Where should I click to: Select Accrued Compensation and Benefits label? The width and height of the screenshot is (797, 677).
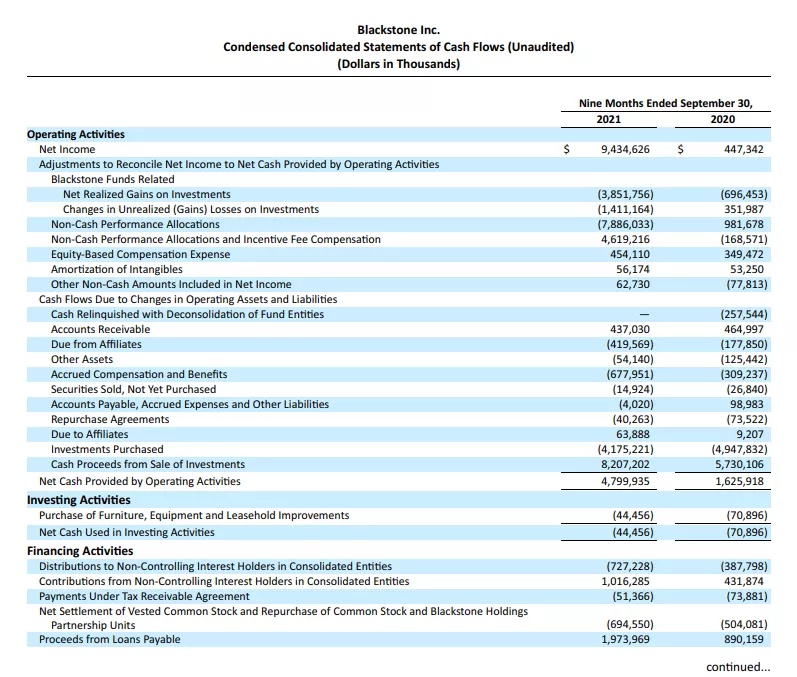139,374
